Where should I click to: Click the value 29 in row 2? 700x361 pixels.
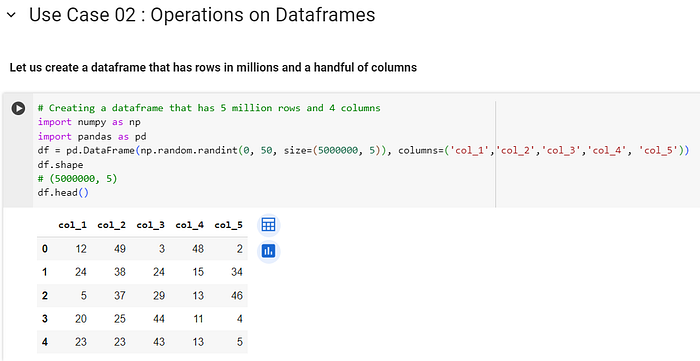(159, 295)
